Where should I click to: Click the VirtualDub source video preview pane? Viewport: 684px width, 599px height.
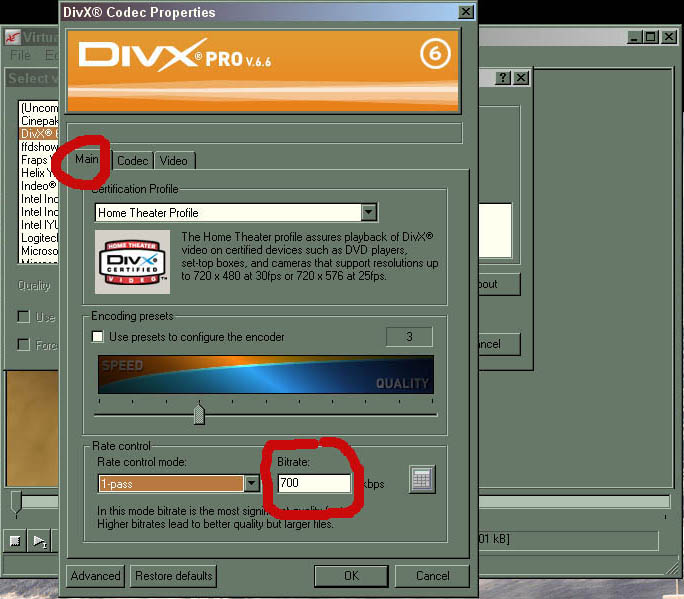pyautogui.click(x=32, y=428)
